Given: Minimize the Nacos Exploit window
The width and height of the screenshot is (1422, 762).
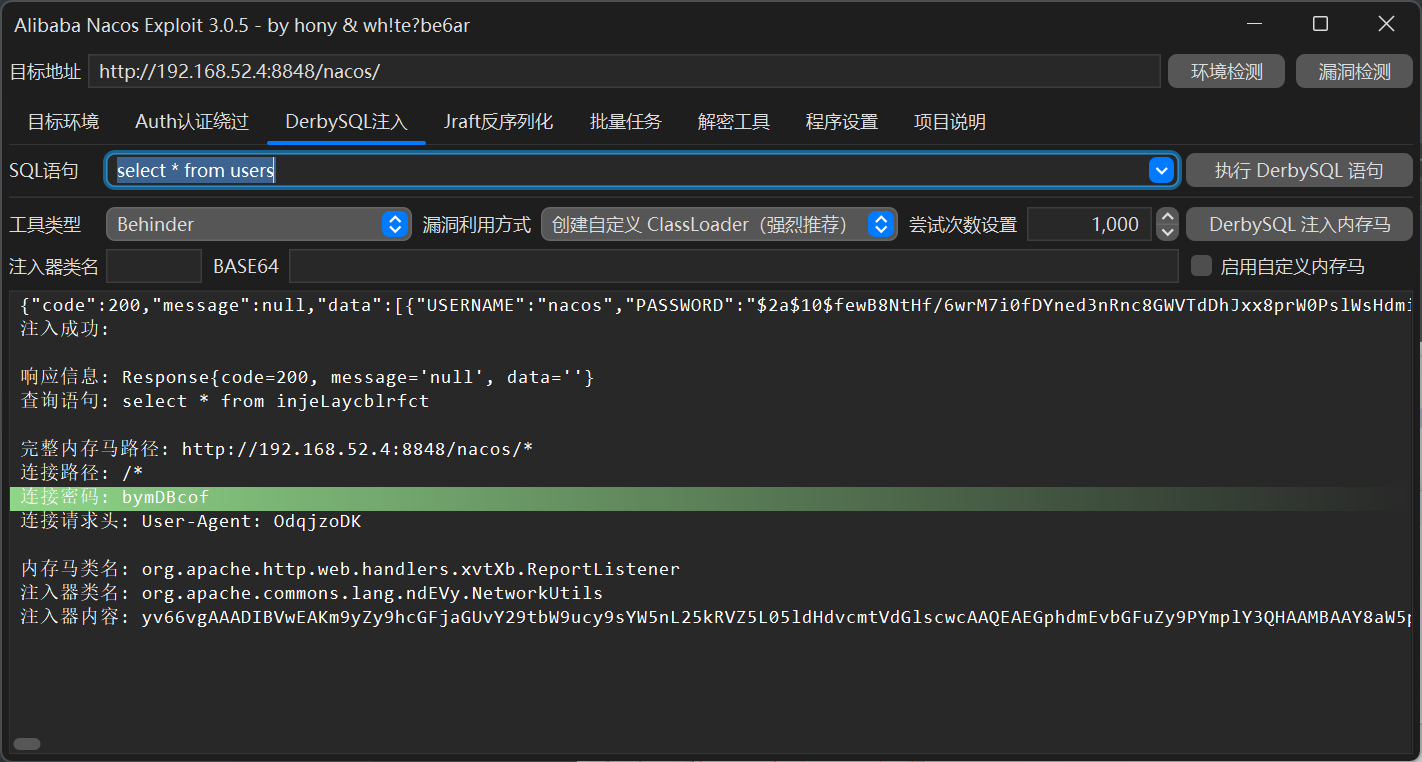Looking at the screenshot, I should [x=1254, y=24].
